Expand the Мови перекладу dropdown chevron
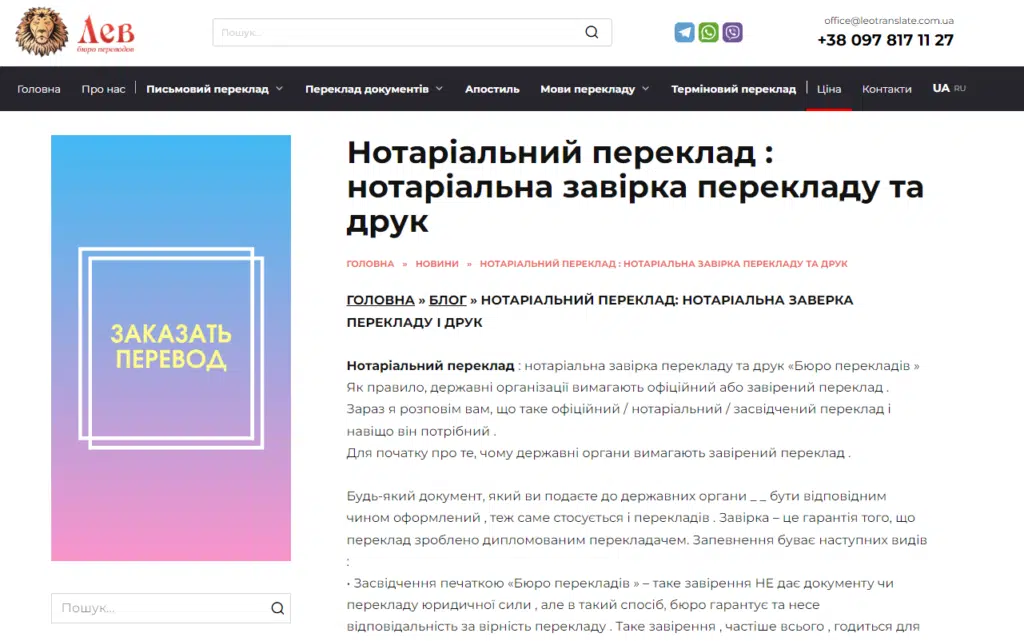Image resolution: width=1024 pixels, height=641 pixels. 646,89
